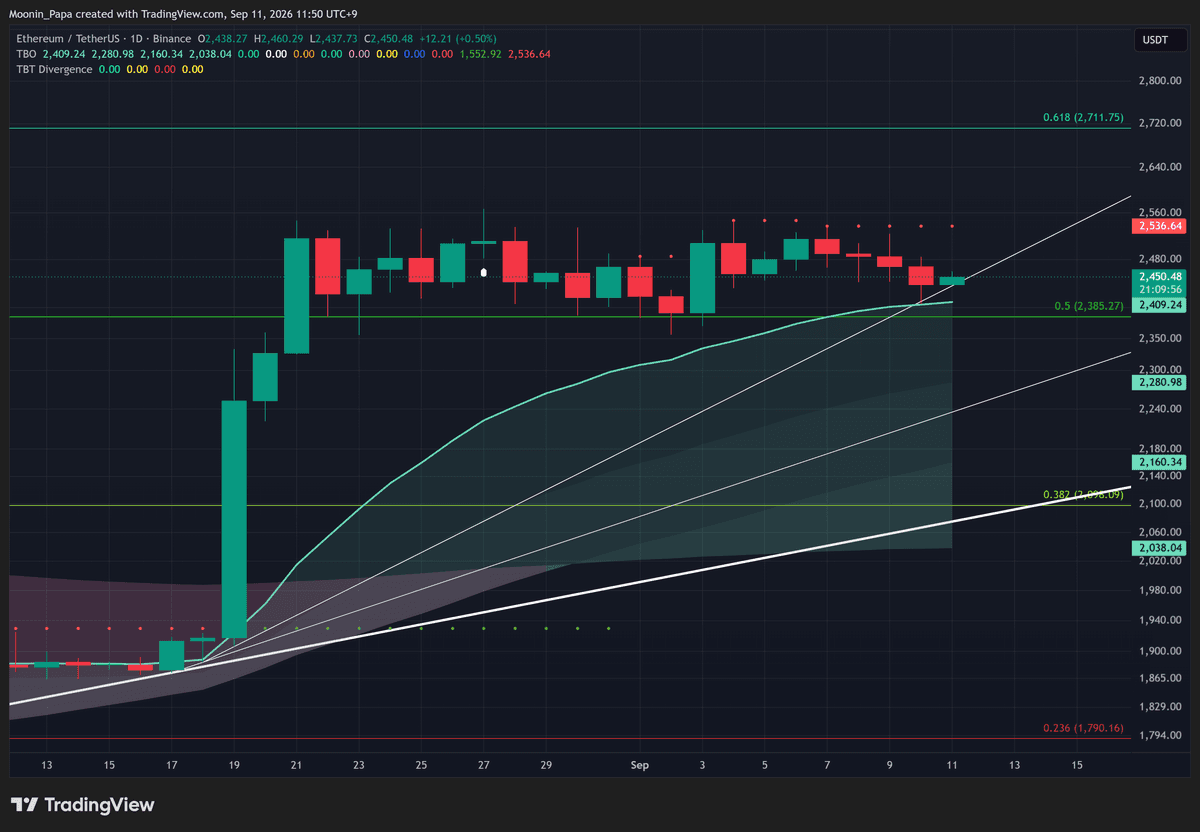1200x832 pixels.
Task: Select the tall green candle on the 19th
Action: [234, 518]
